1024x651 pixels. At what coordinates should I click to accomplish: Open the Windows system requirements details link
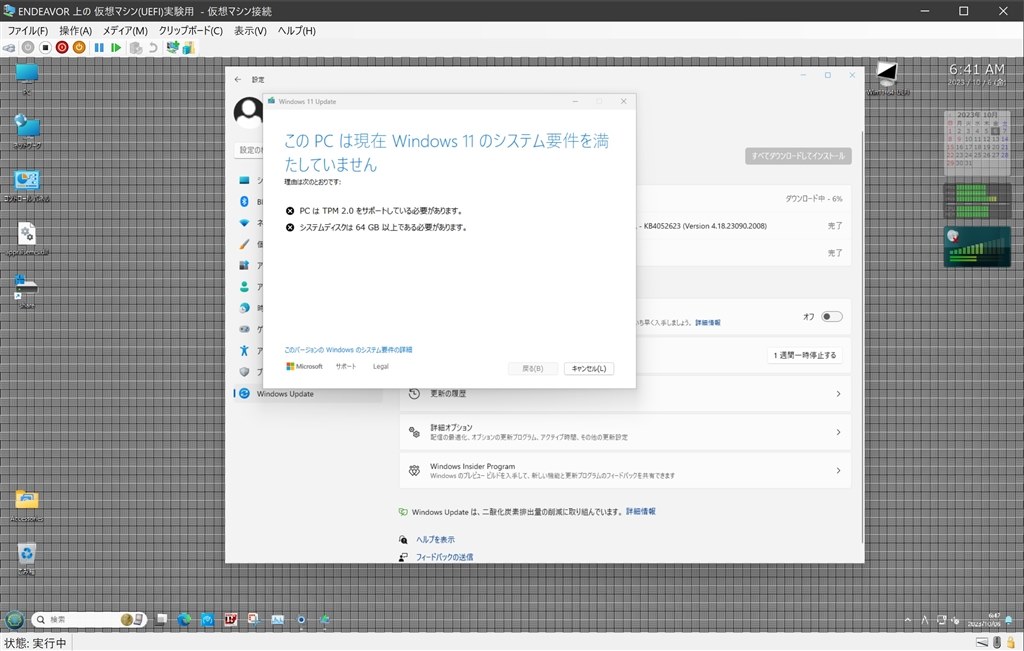348,350
